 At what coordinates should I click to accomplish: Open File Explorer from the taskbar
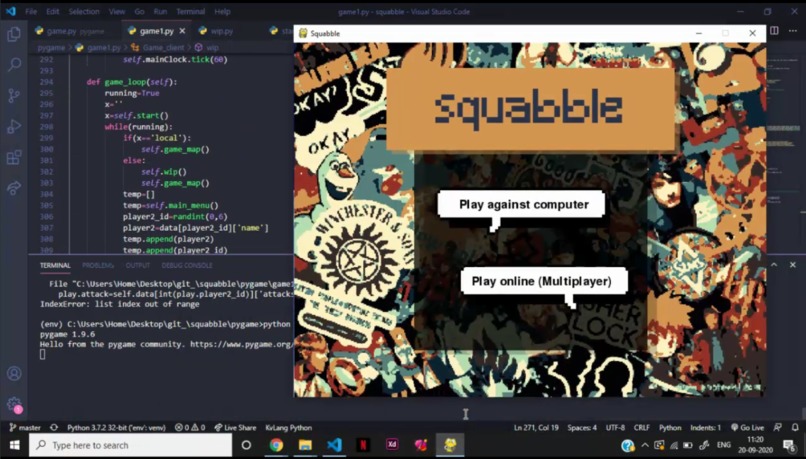(305, 445)
